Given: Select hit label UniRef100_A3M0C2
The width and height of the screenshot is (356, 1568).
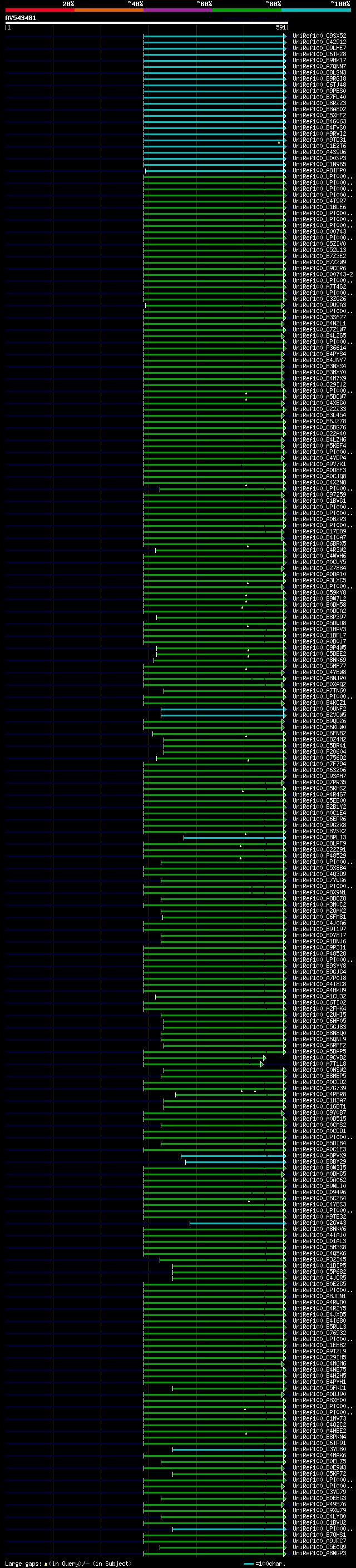Looking at the screenshot, I should point(319,904).
